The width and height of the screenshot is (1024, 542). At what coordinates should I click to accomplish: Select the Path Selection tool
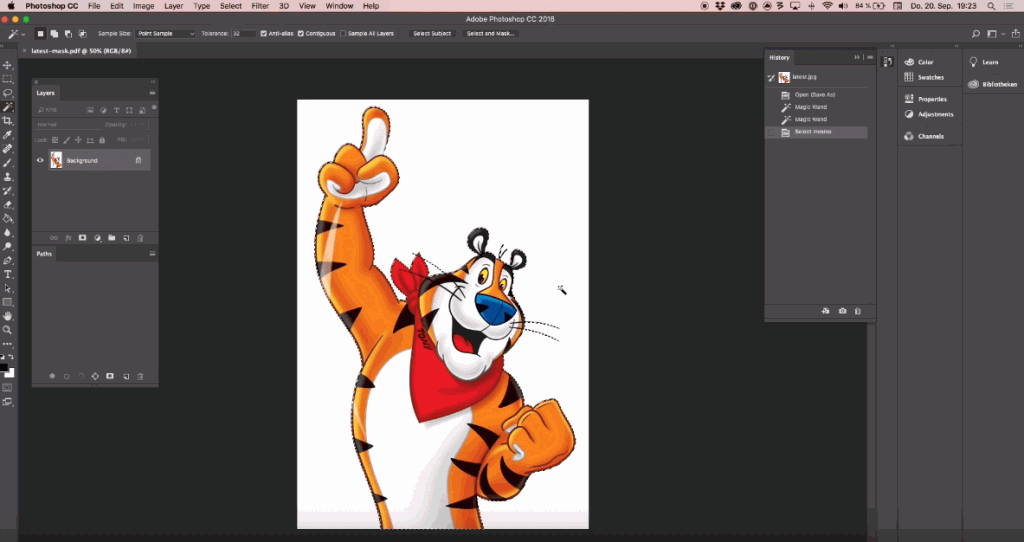(x=8, y=288)
